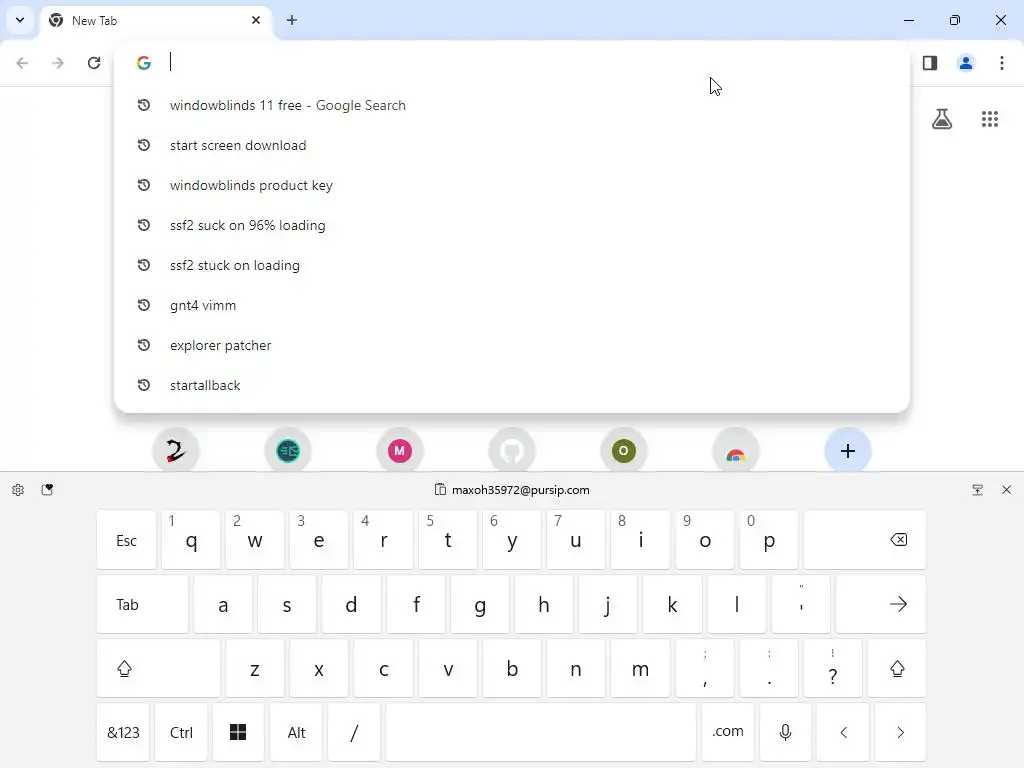The height and width of the screenshot is (768, 1024).
Task: Click the browser forward arrow
Action: click(58, 63)
